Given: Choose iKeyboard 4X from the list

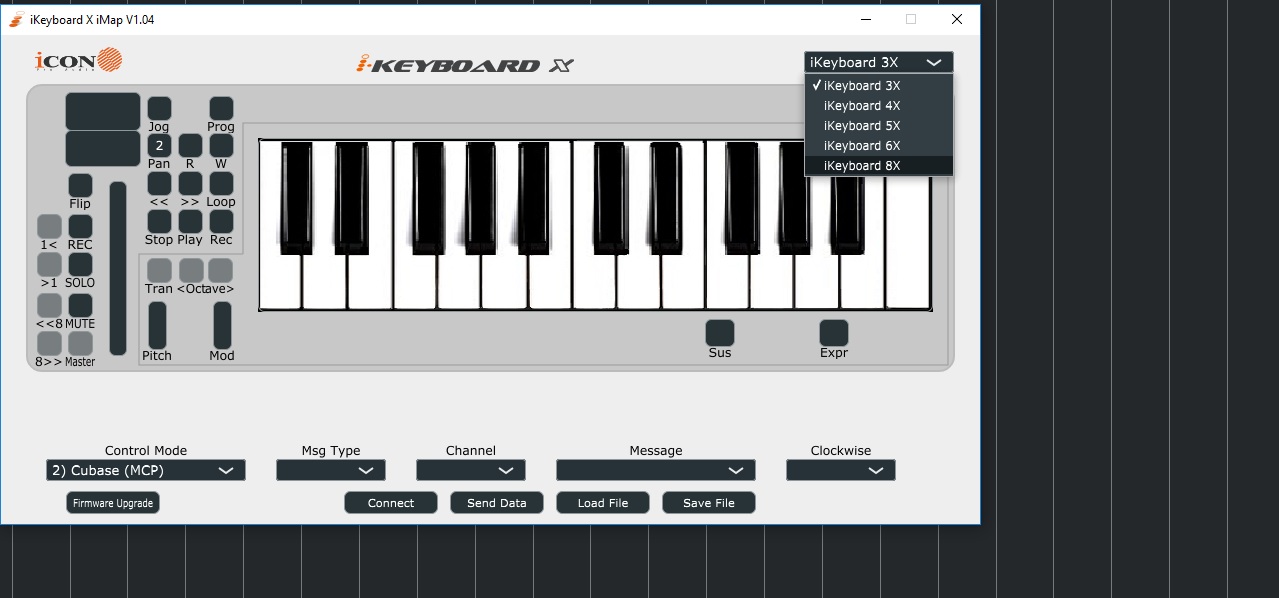Looking at the screenshot, I should 879,106.
